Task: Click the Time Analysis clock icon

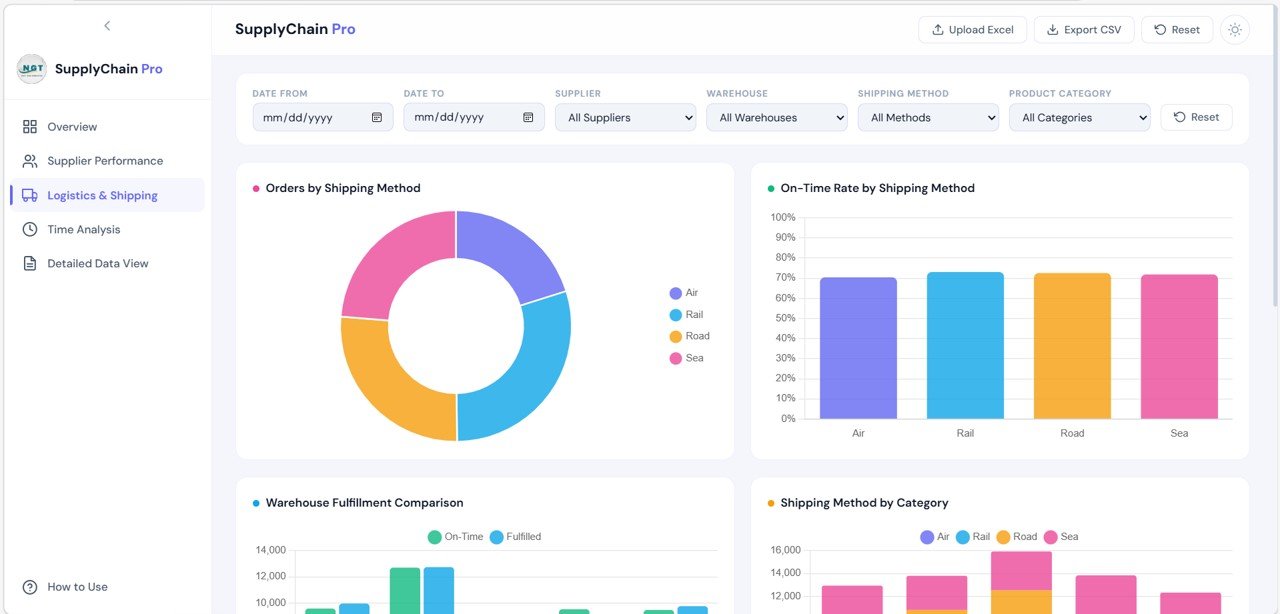Action: point(30,230)
